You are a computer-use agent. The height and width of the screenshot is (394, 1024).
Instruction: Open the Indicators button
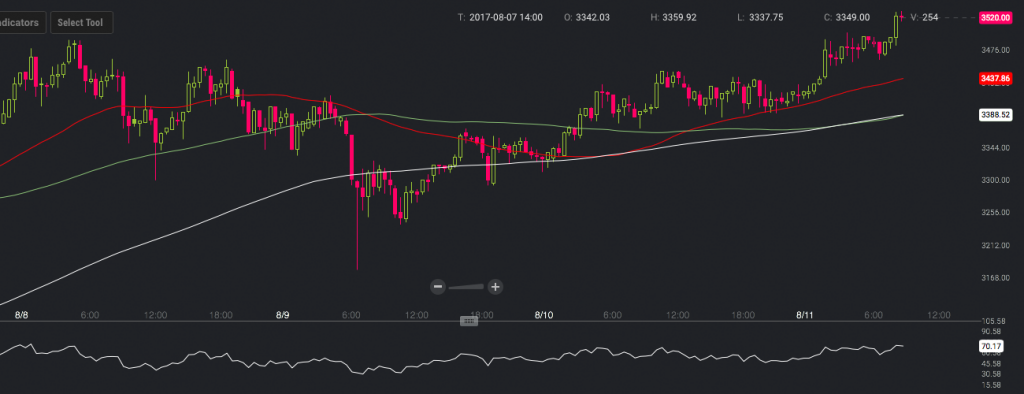pyautogui.click(x=22, y=23)
